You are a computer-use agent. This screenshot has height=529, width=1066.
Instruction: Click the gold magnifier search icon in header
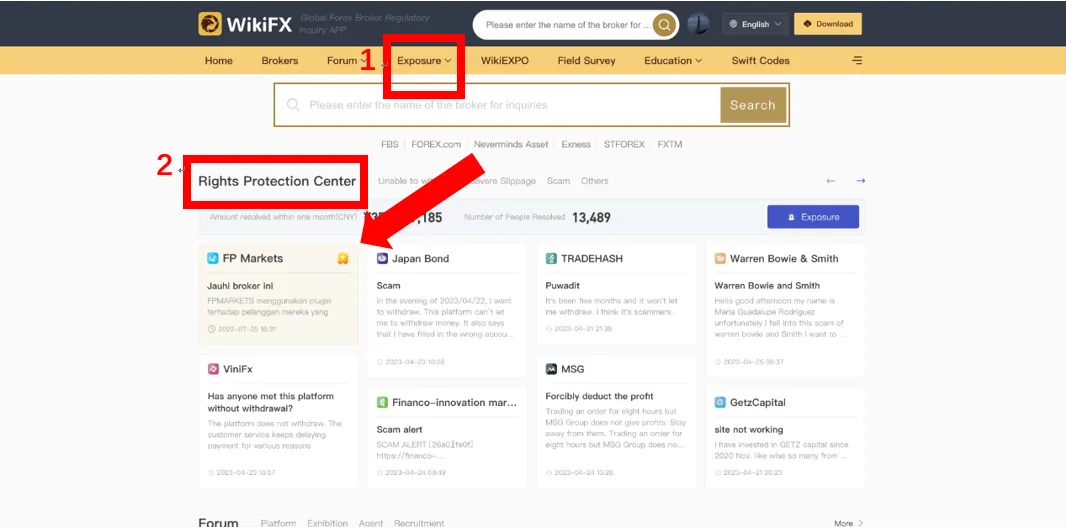(x=664, y=25)
